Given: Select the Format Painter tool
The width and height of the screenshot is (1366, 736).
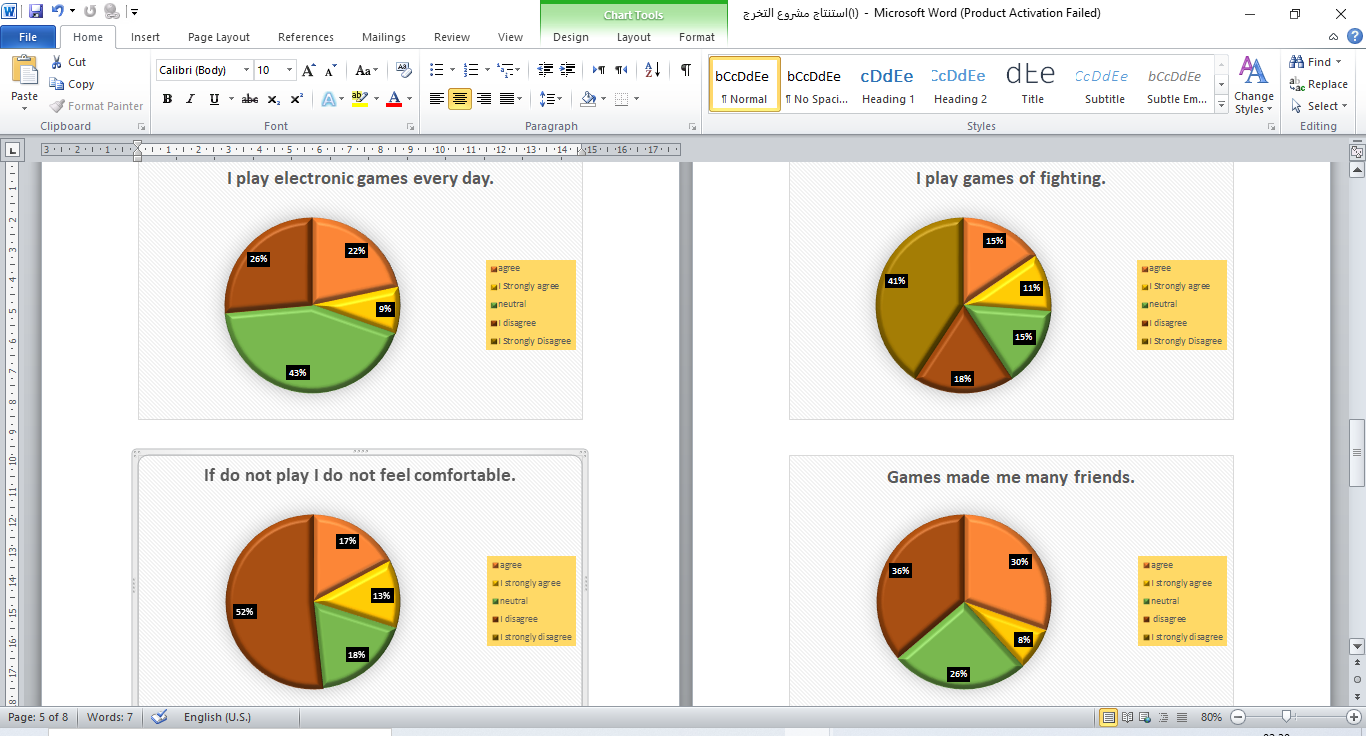Looking at the screenshot, I should tap(95, 105).
